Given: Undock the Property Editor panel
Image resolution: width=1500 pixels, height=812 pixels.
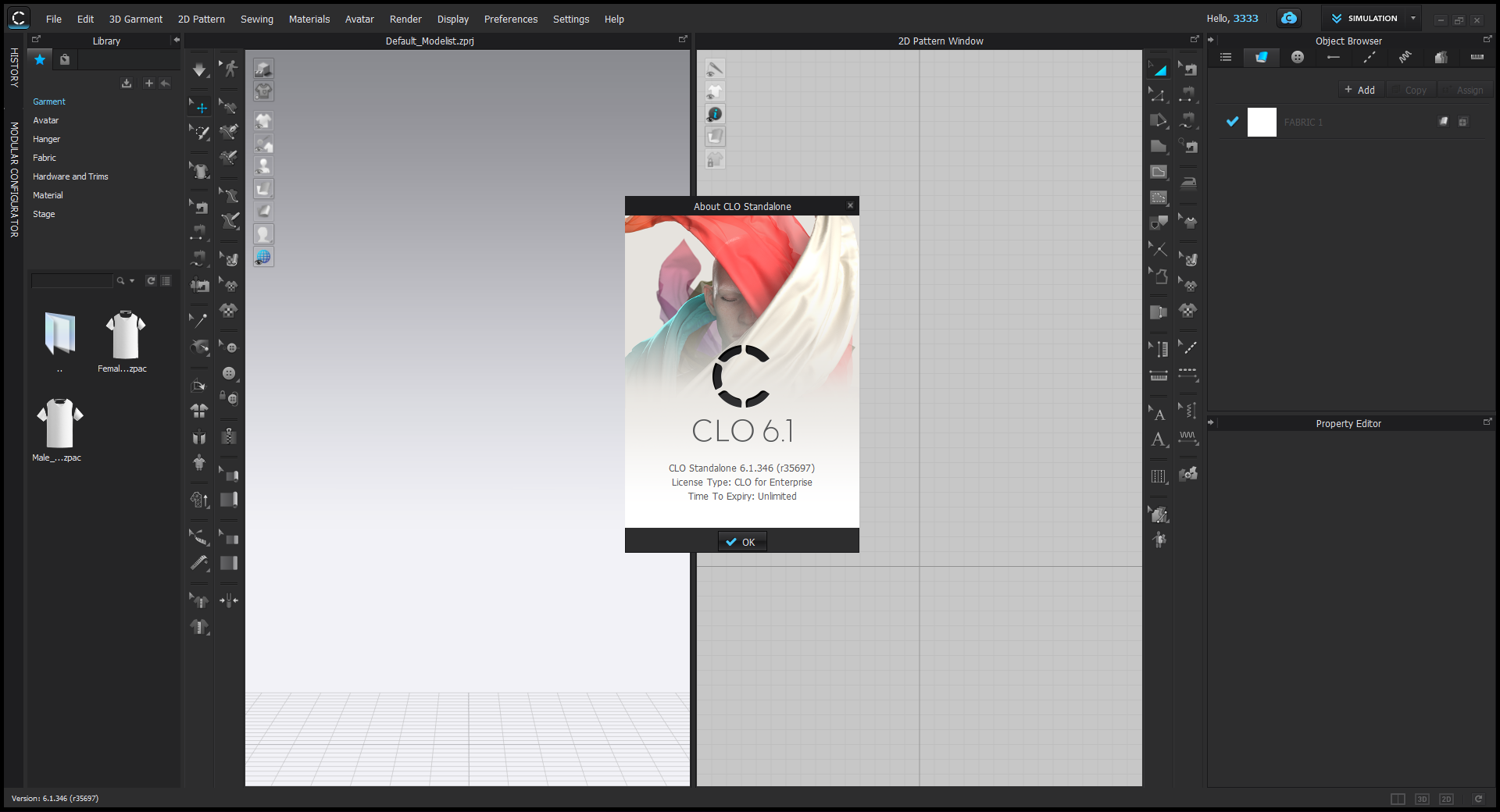Looking at the screenshot, I should tap(1487, 422).
